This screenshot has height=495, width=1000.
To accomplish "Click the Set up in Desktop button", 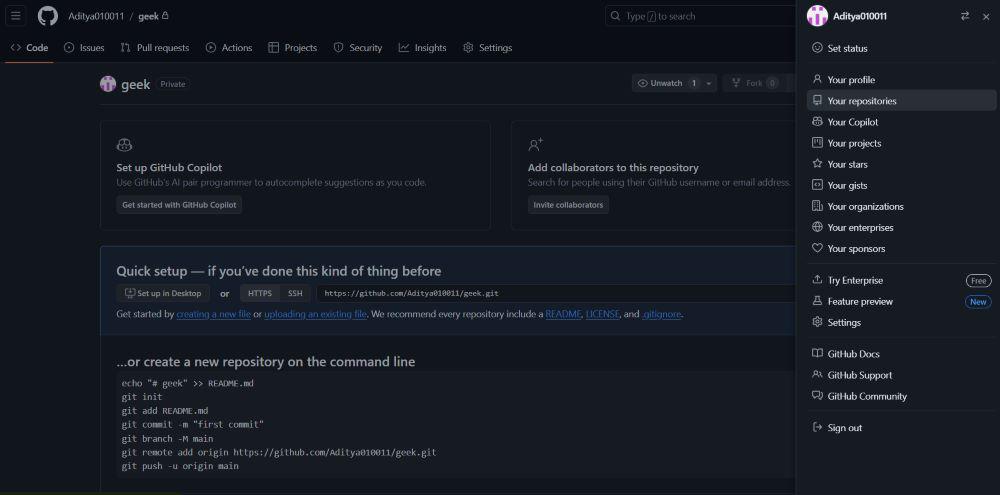I will [163, 293].
